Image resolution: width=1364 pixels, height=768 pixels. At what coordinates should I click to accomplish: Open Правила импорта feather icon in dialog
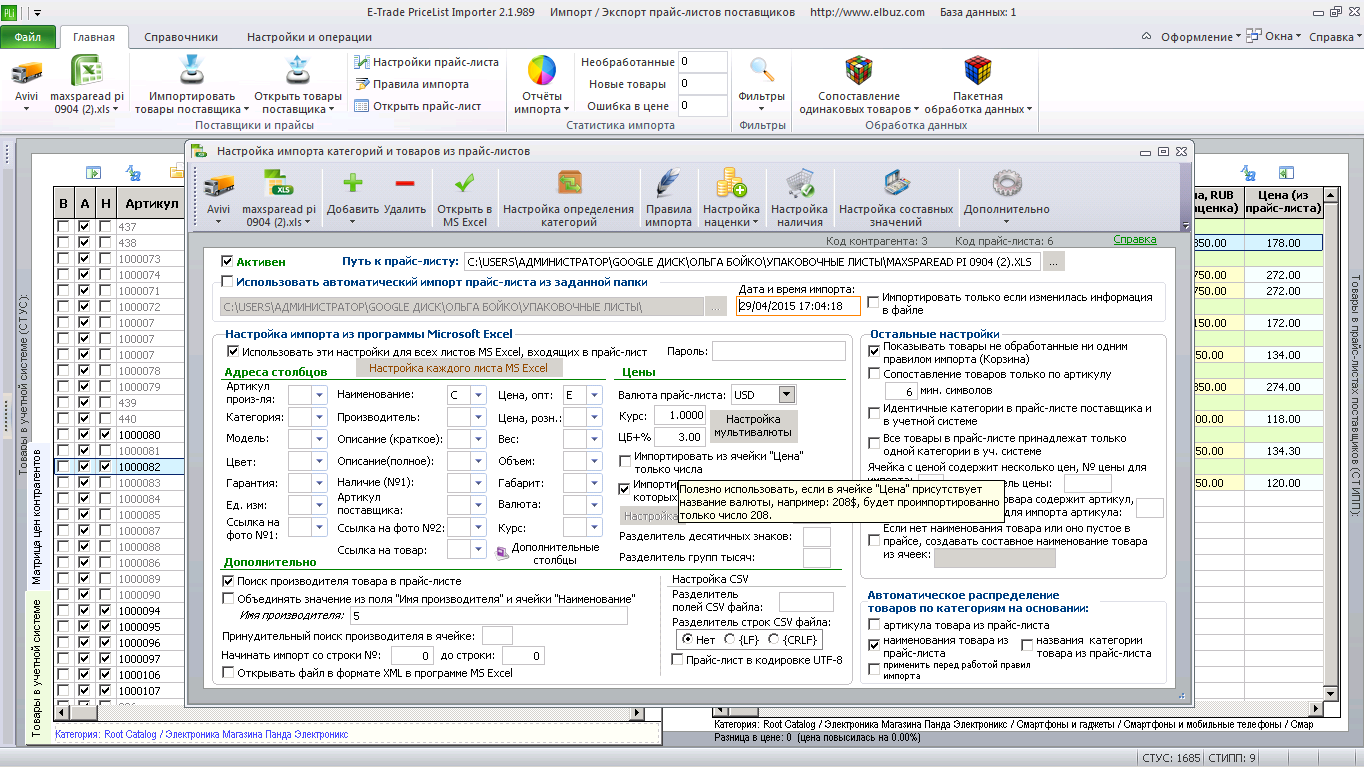[668, 184]
